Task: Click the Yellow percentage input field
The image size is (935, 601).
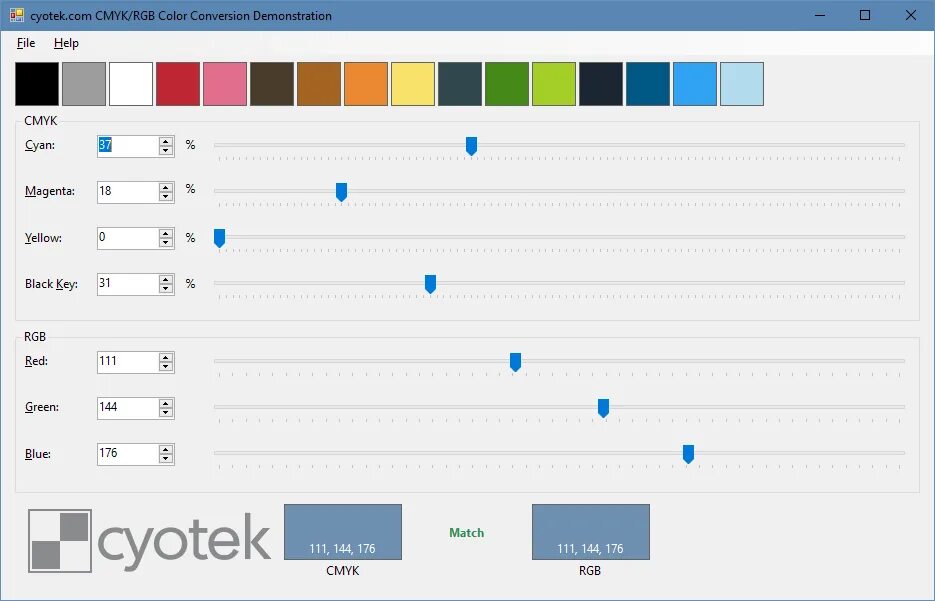Action: 128,238
